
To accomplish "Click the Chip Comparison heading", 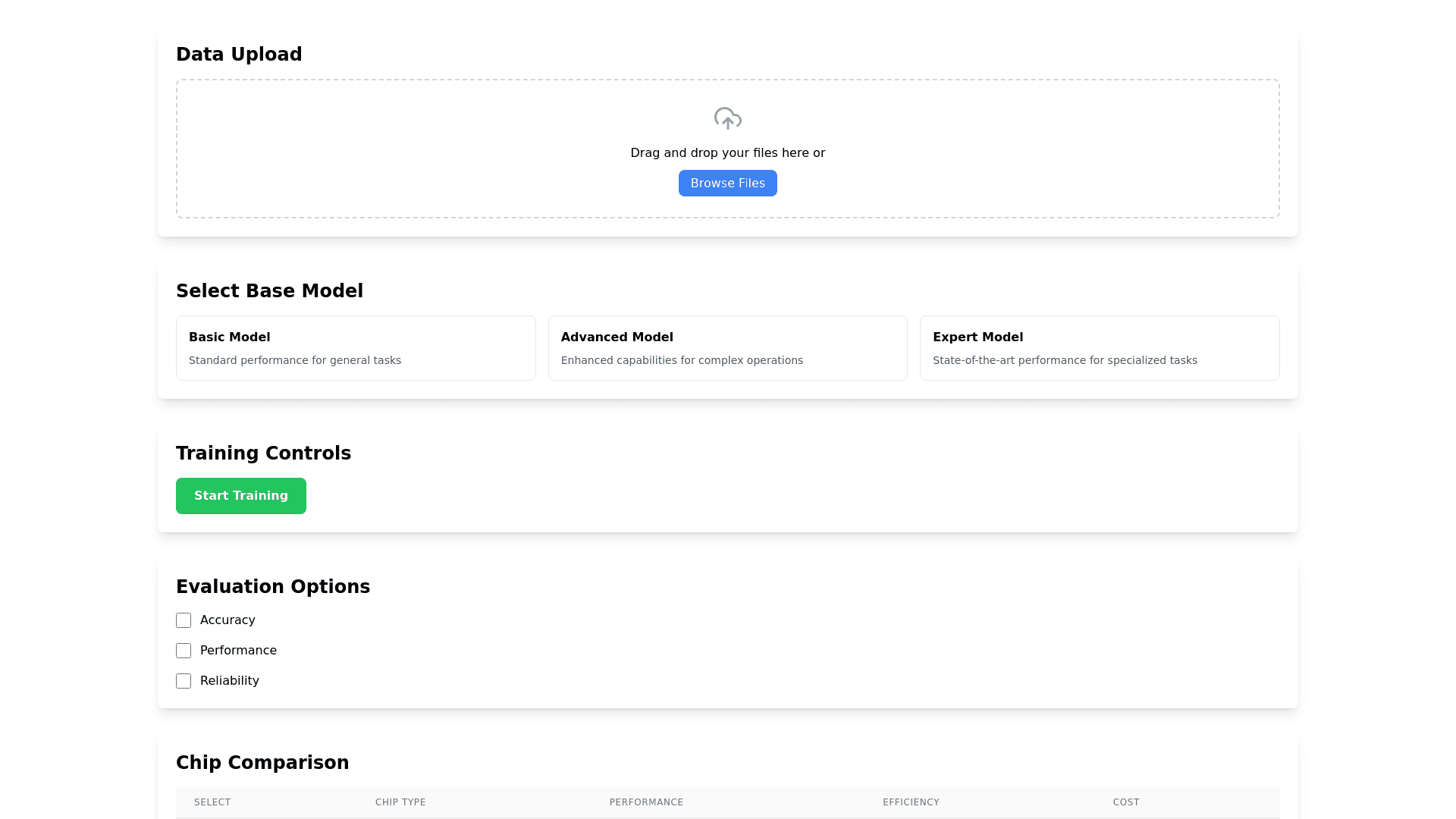I will (262, 762).
